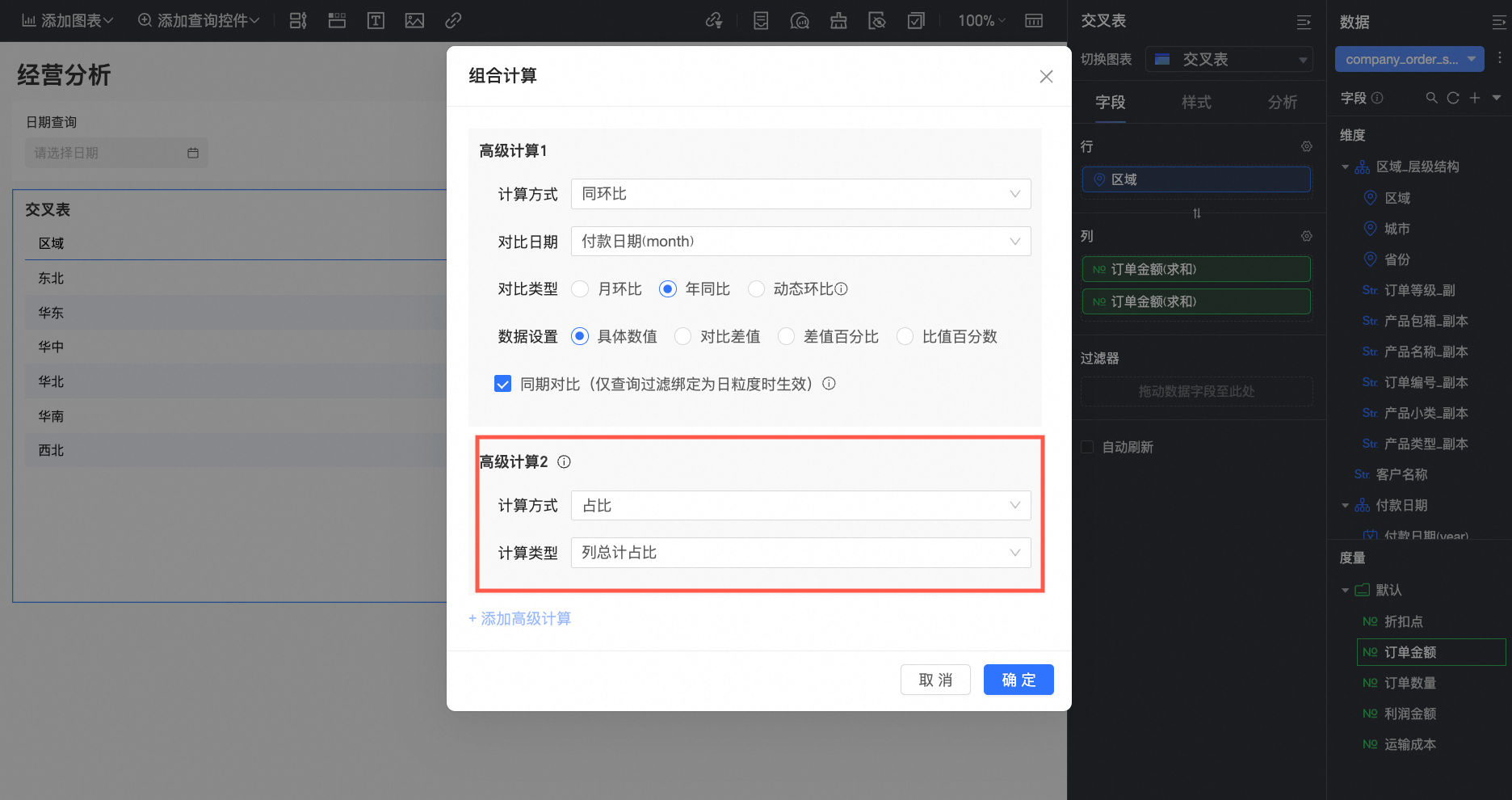Switch to the 分析 tab
Viewport: 1512px width, 800px height.
tap(1283, 103)
